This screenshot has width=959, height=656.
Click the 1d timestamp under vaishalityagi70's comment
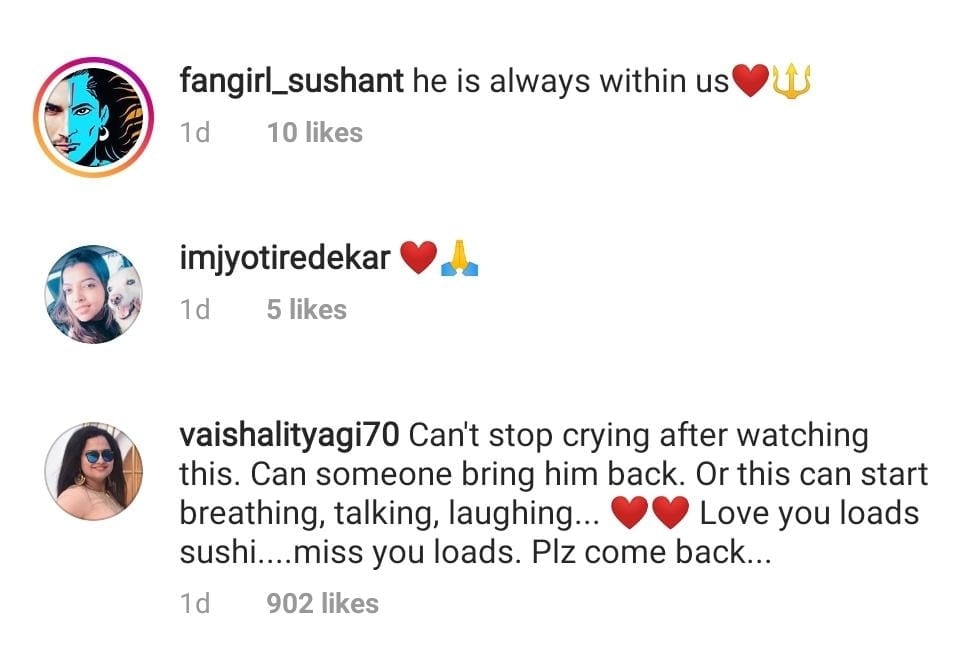point(195,604)
